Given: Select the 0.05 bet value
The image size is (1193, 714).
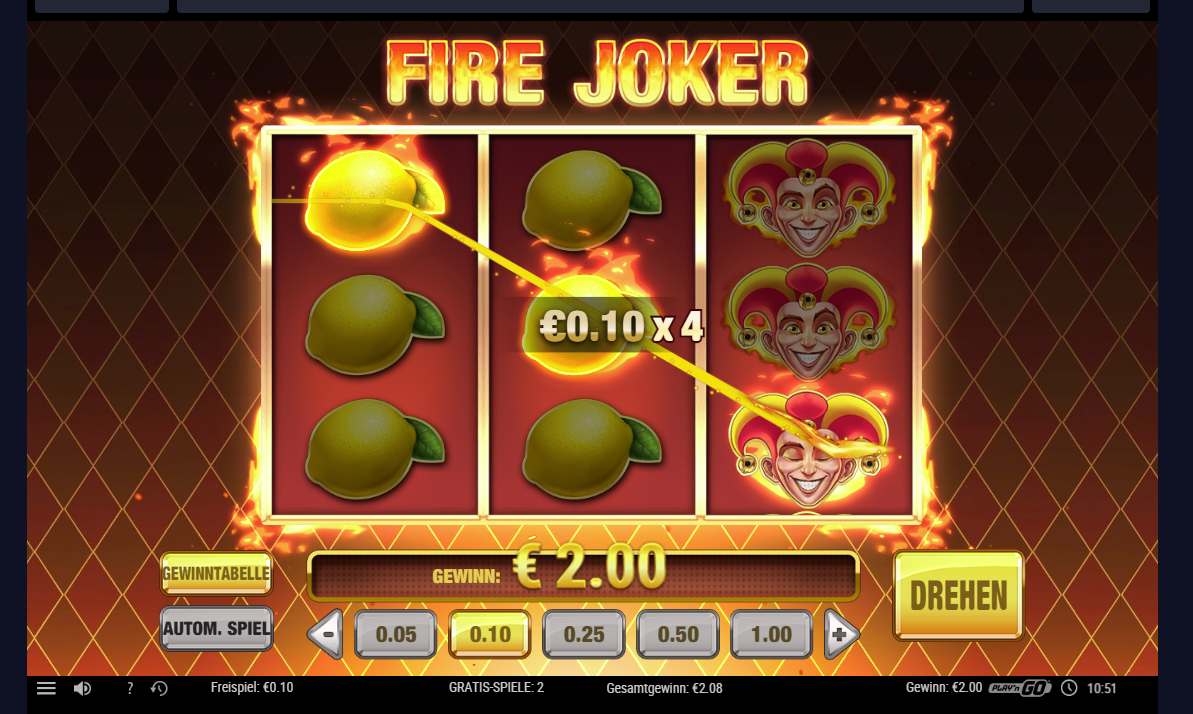Looking at the screenshot, I should click(396, 633).
